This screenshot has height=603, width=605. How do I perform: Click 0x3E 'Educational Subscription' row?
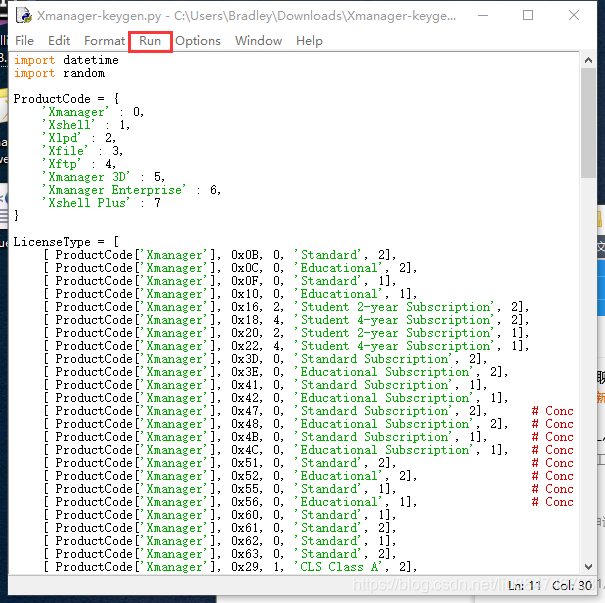click(x=275, y=372)
